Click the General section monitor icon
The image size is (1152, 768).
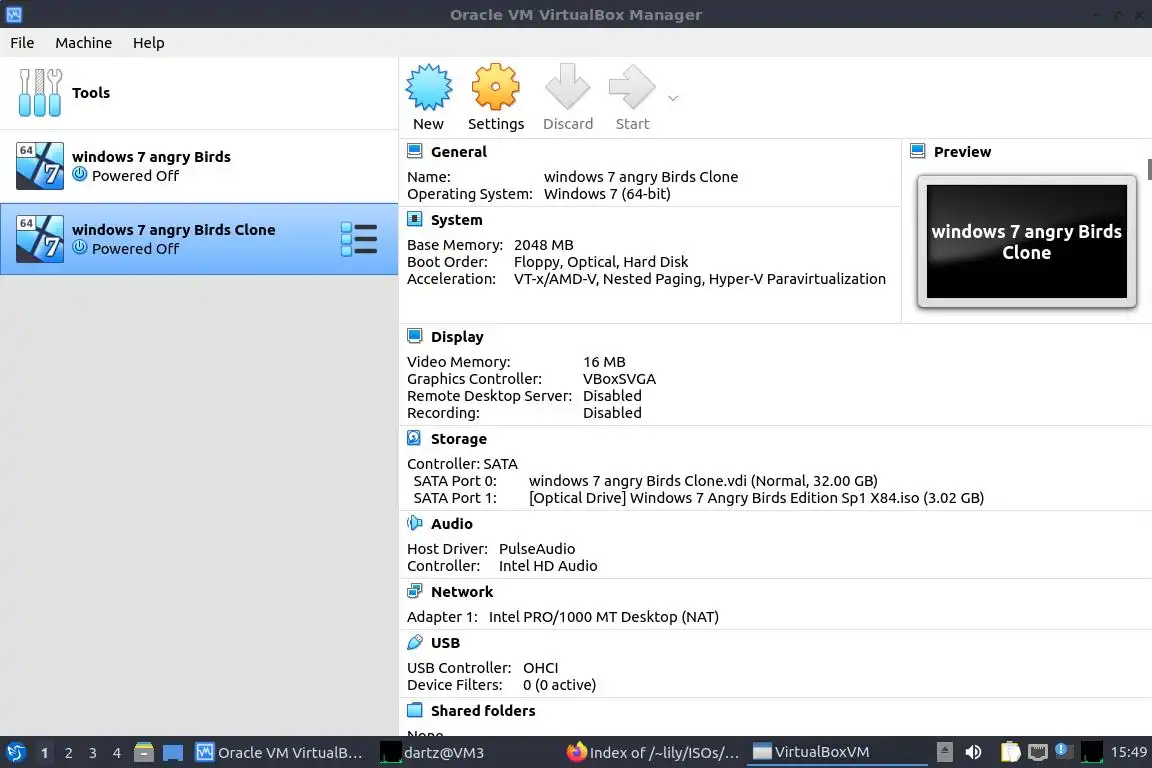(414, 151)
